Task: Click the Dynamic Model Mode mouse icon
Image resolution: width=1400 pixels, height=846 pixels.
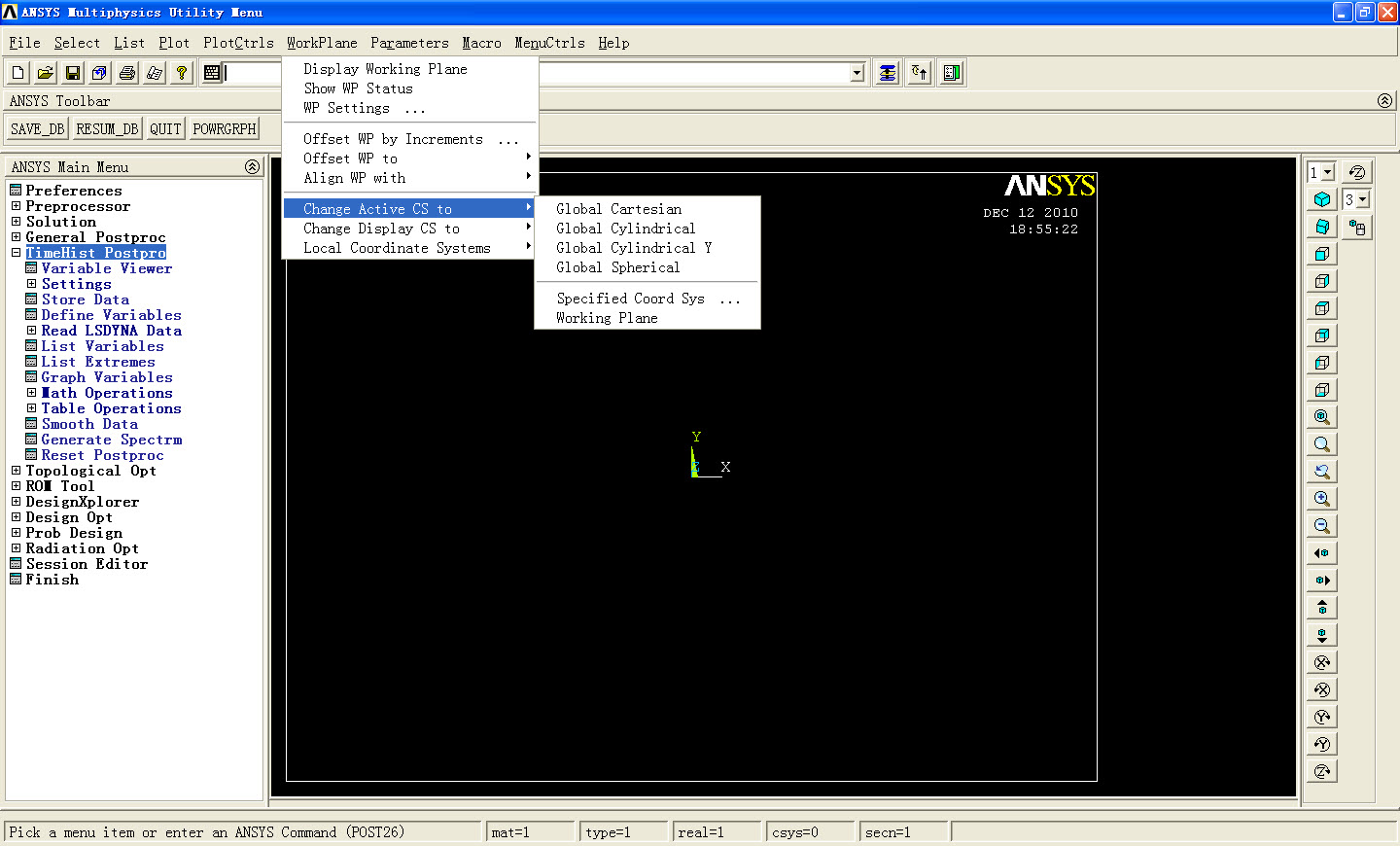Action: click(1357, 228)
